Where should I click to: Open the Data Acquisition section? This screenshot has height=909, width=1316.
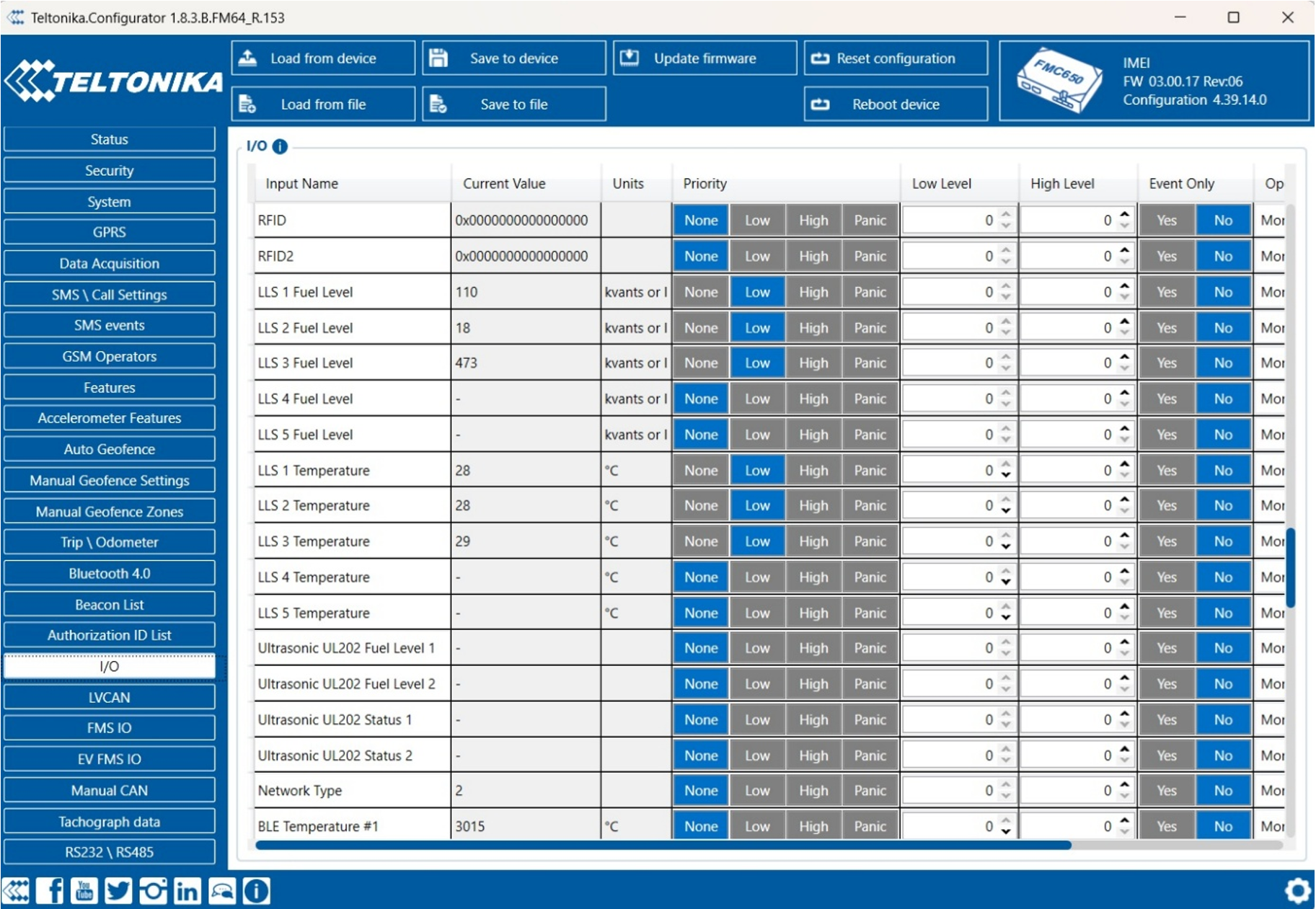(x=110, y=264)
